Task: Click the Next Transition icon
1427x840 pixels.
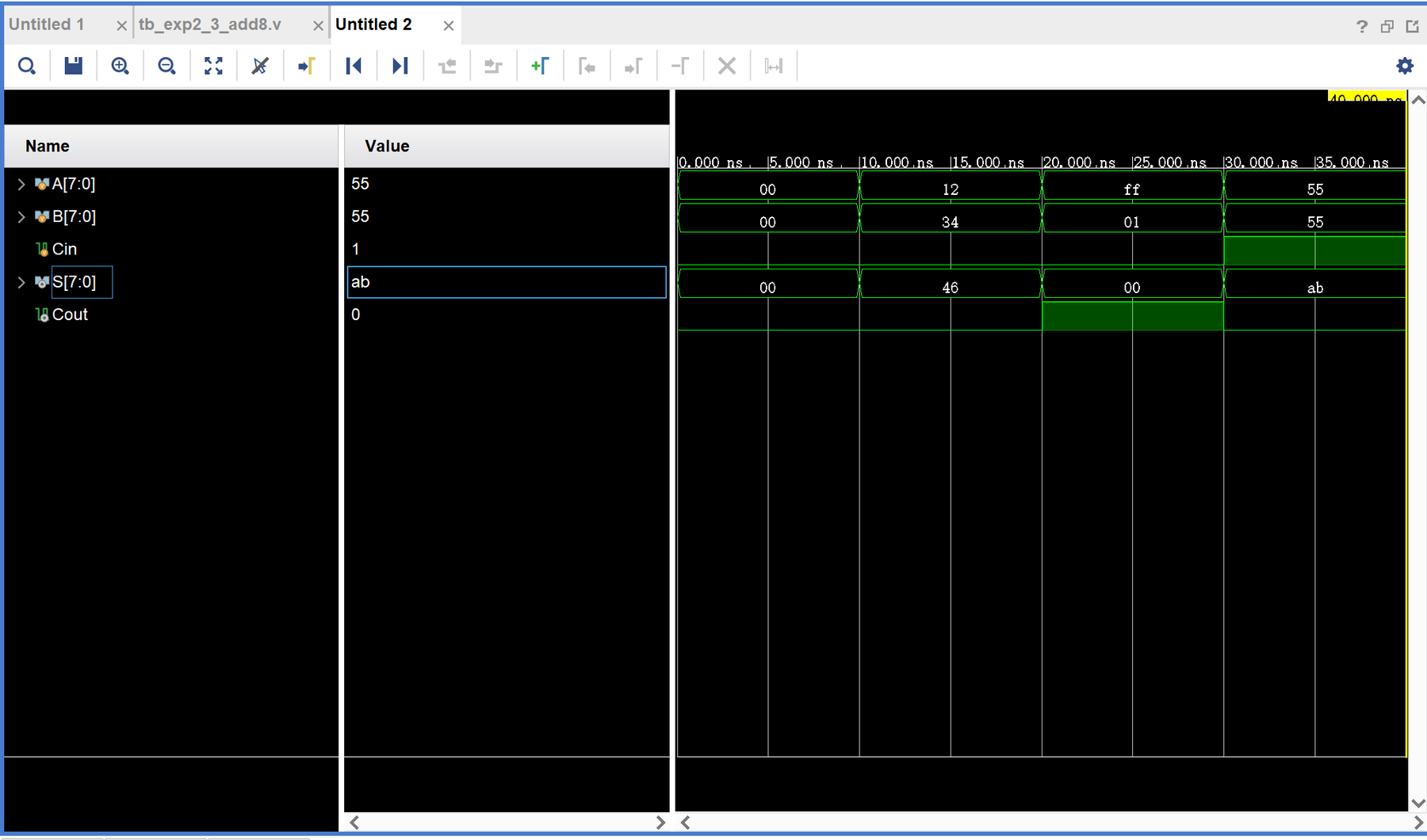Action: (493, 66)
